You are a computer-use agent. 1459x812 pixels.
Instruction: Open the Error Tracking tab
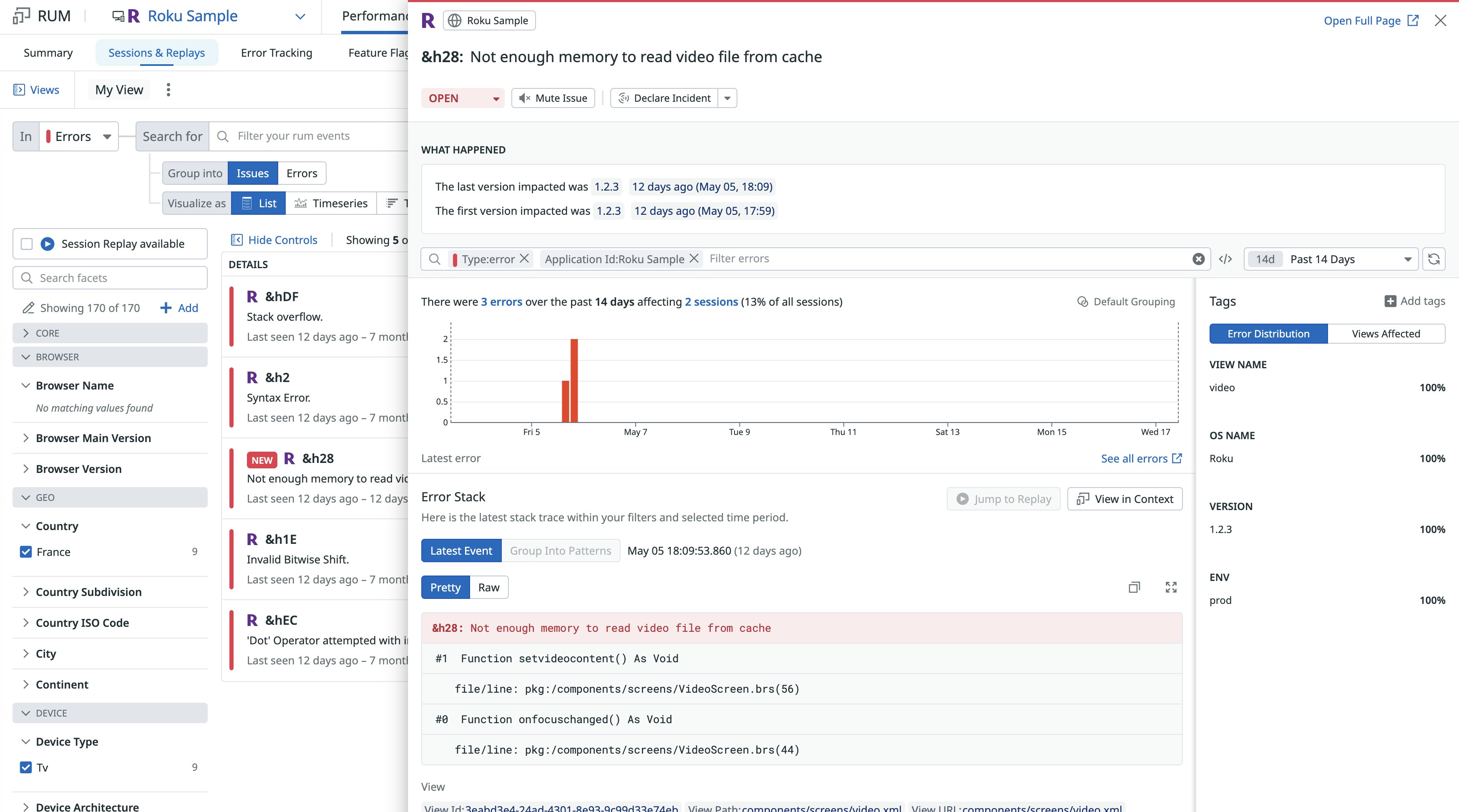[x=277, y=53]
